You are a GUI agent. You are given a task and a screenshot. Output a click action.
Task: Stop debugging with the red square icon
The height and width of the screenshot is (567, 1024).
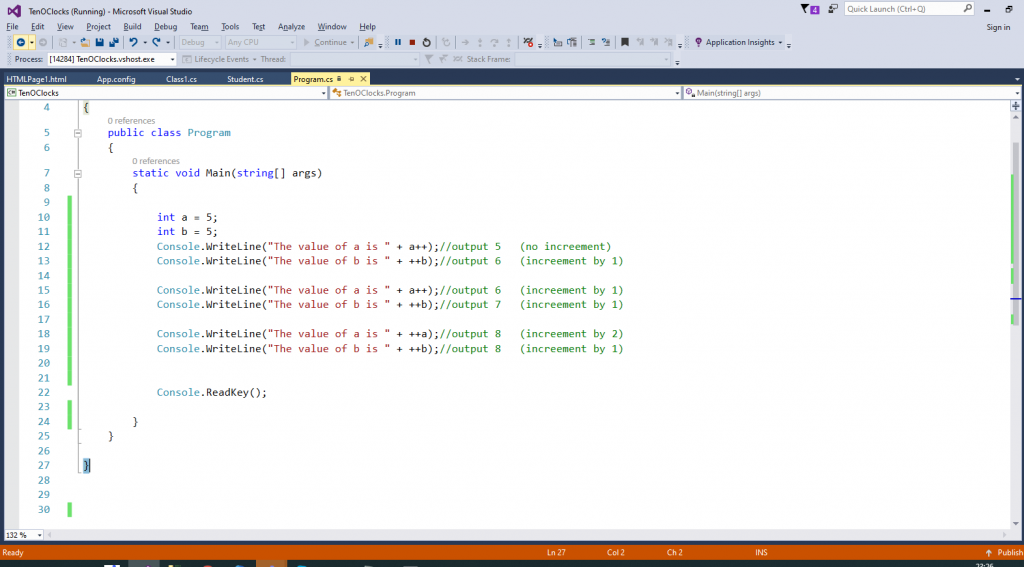412,42
